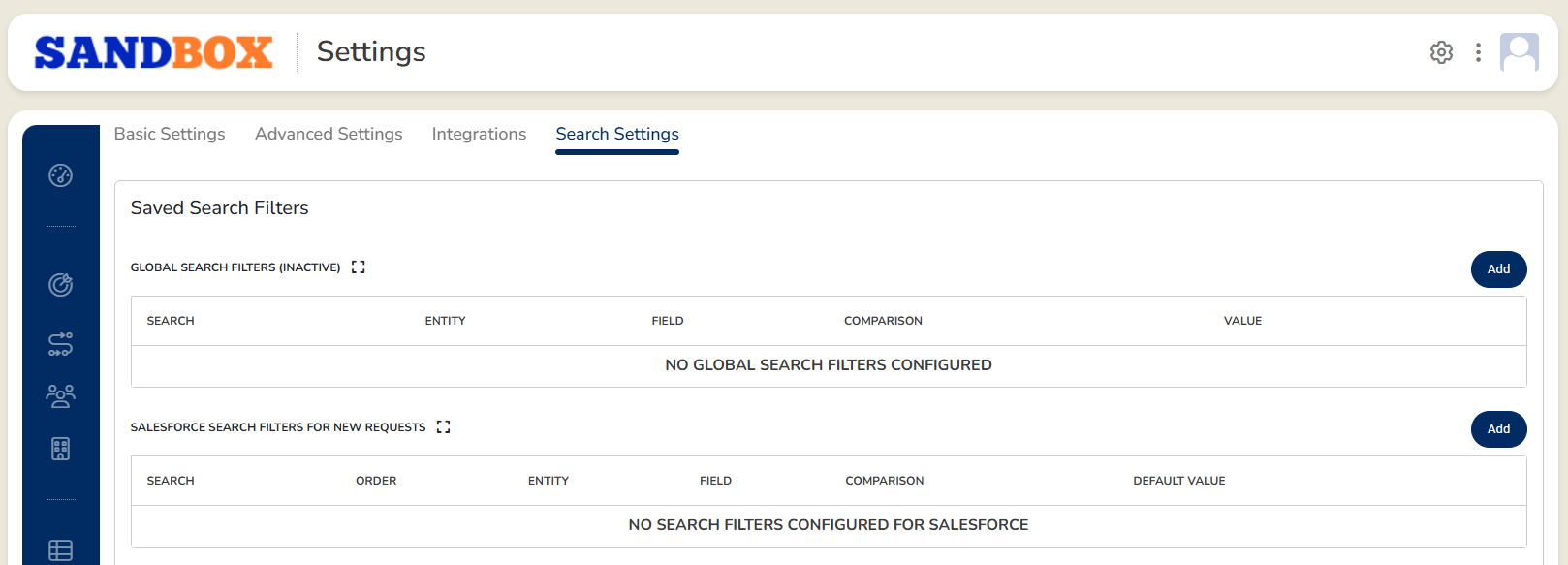Open the Integrations tab
Image resolution: width=1568 pixels, height=565 pixels.
(x=479, y=135)
